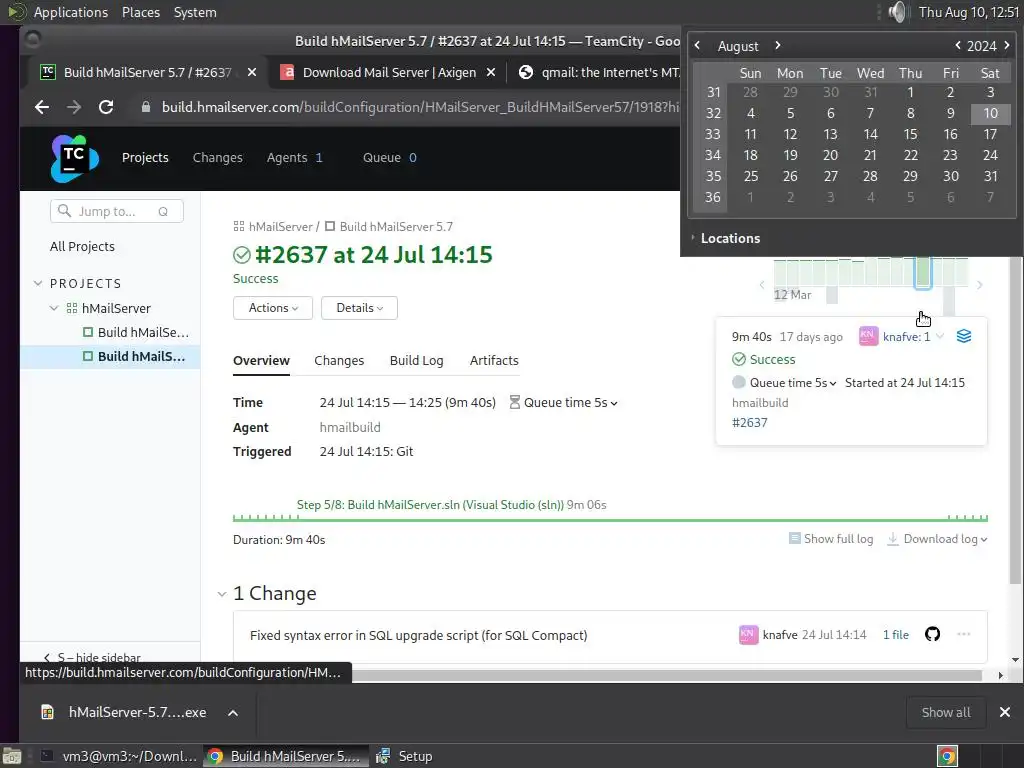
Task: Expand the Locations section in calendar
Action: [x=730, y=238]
